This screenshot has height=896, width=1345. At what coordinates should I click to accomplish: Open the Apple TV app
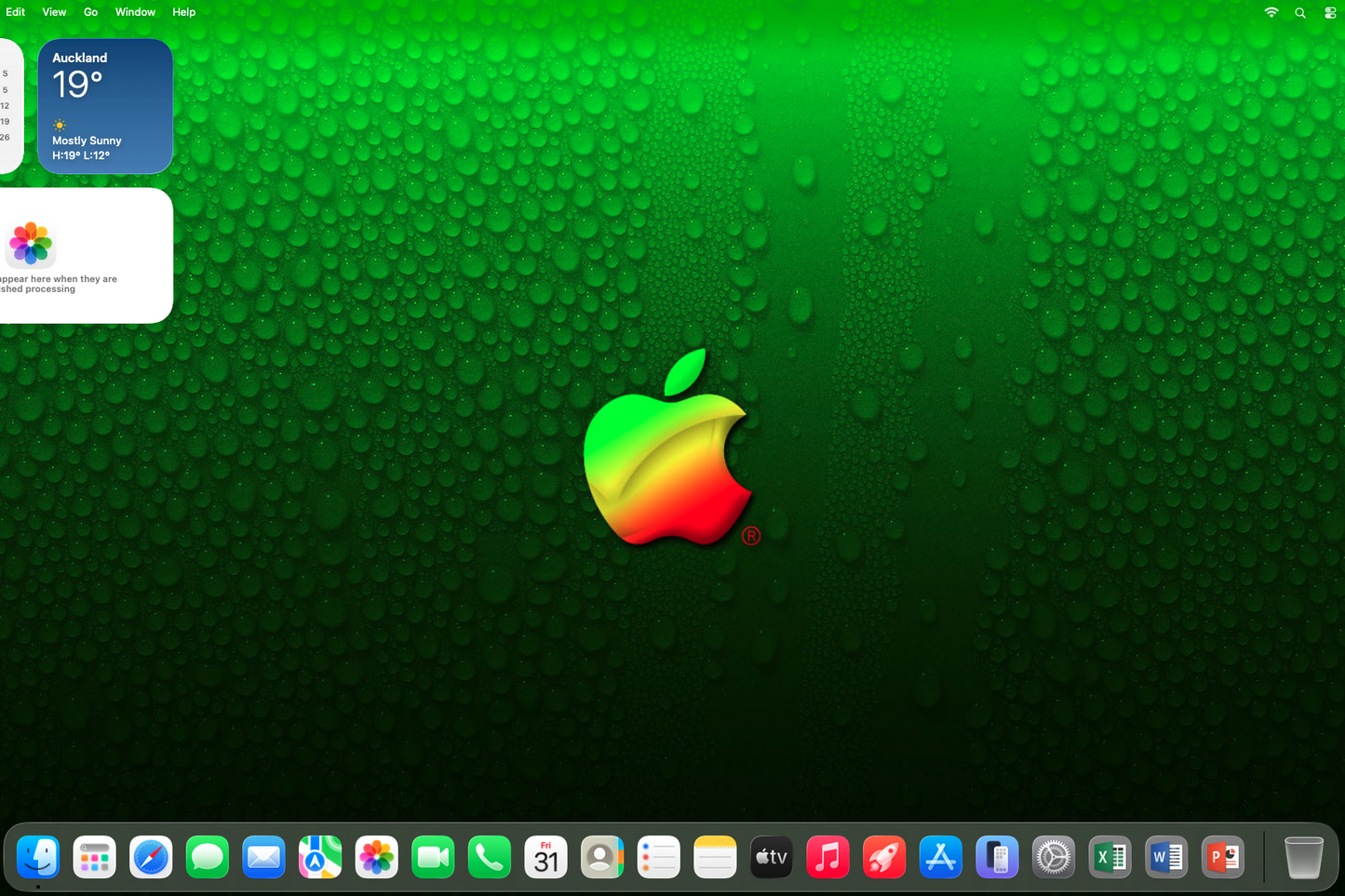[771, 856]
